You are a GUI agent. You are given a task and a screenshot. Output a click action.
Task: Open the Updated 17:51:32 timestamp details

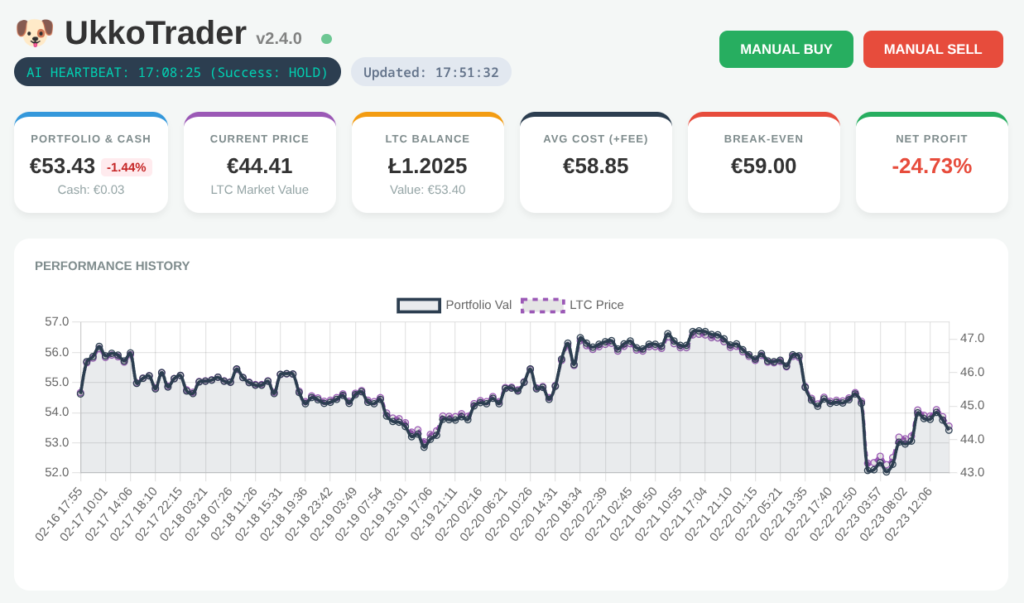[x=430, y=71]
